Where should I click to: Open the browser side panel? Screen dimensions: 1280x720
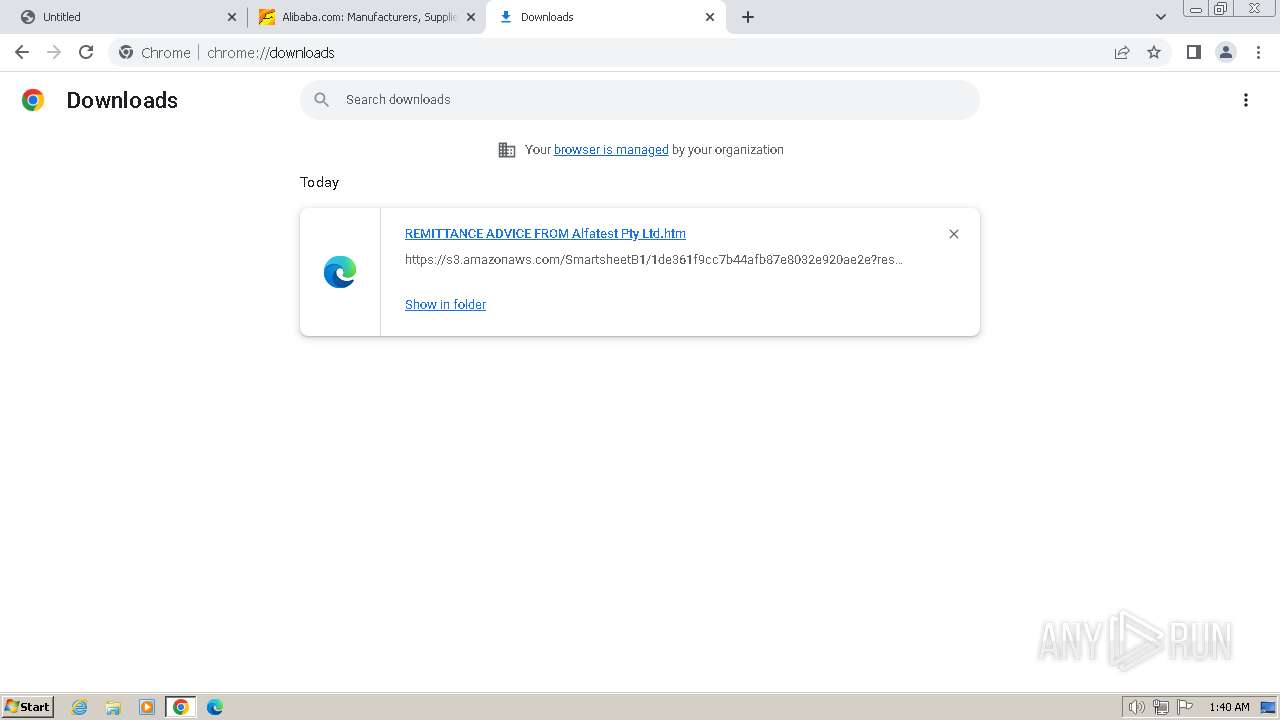pos(1193,52)
